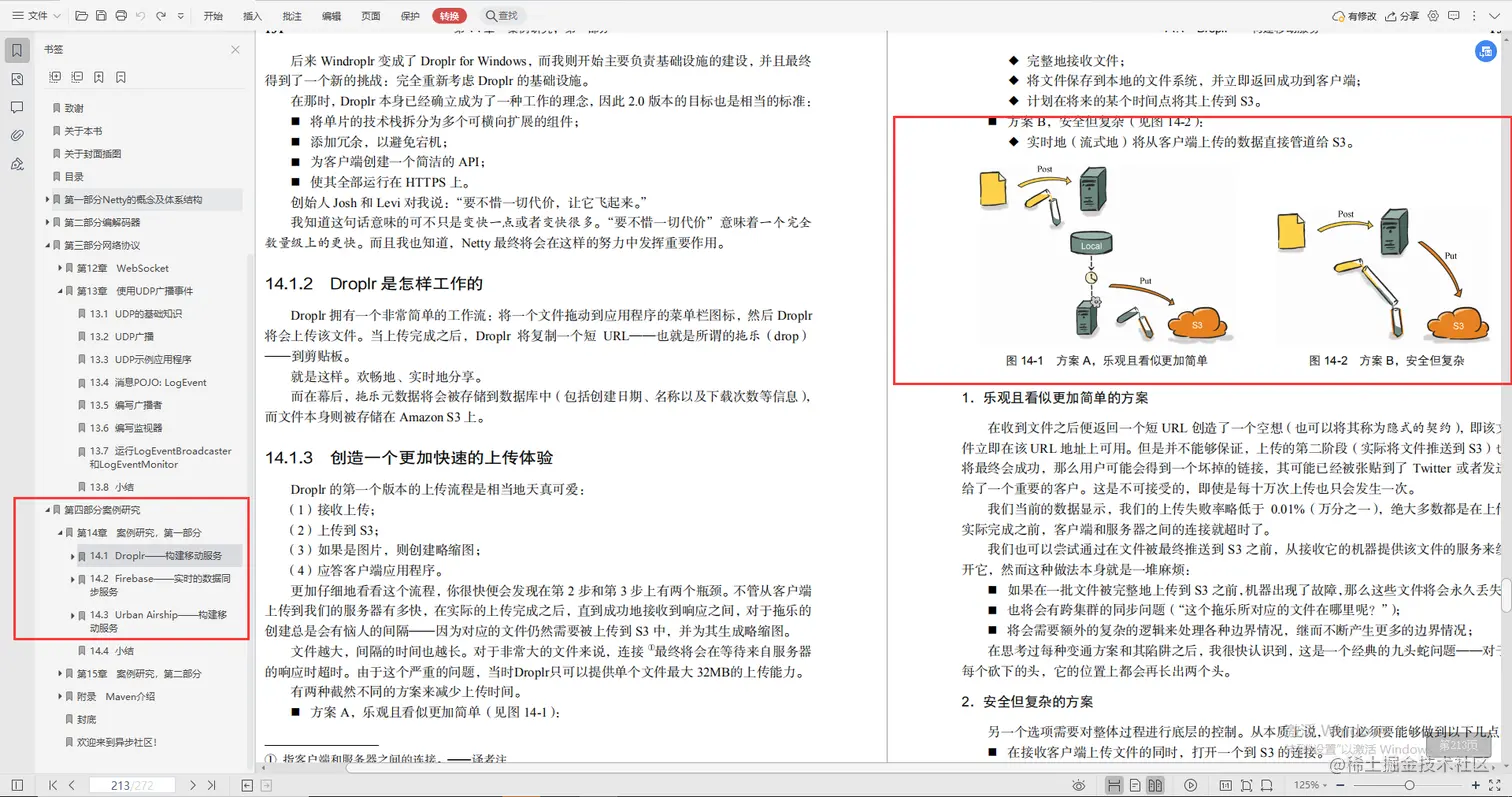Screen dimensions: 1512x797
Task: Open the 文件 menu dropdown
Action: point(37,15)
